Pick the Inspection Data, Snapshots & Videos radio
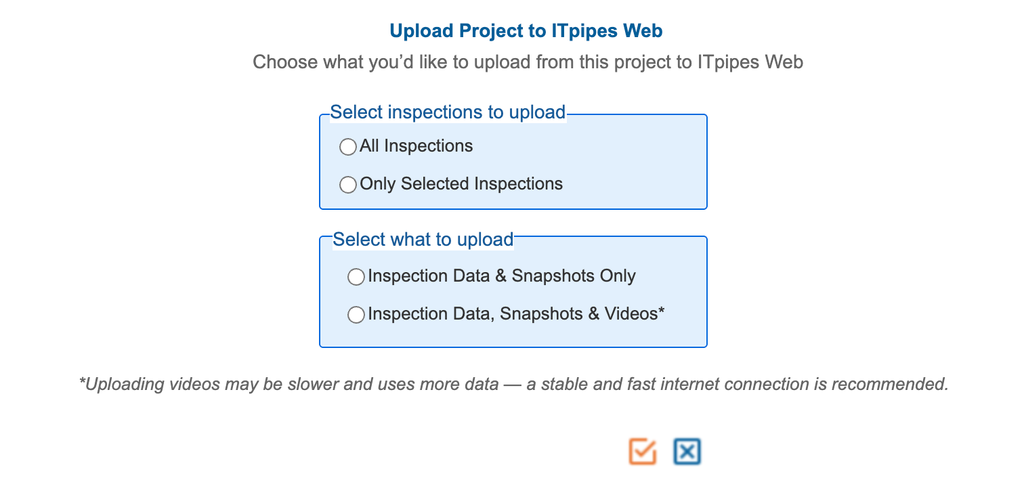The image size is (1024, 482). [x=356, y=315]
